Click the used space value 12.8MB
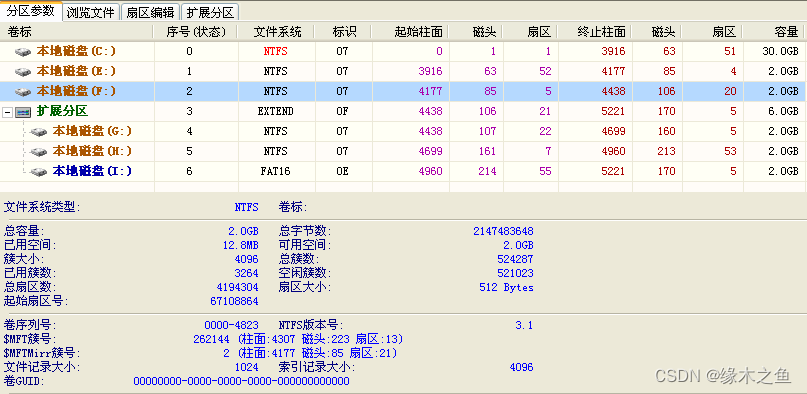Viewport: 807px width, 394px height. [240, 245]
